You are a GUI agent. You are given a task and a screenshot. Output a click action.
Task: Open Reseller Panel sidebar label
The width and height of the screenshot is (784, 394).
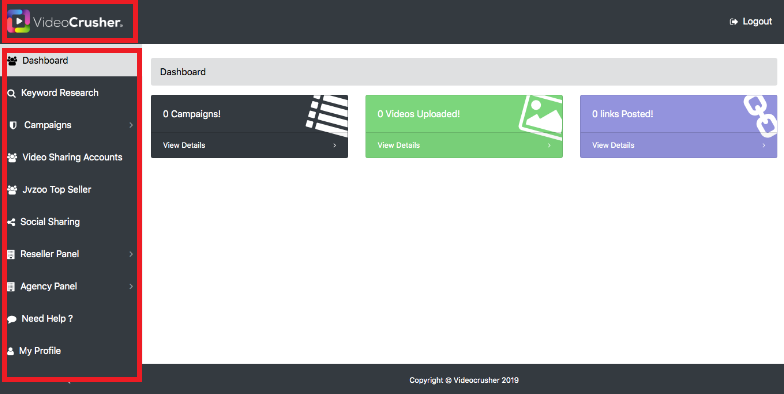[x=50, y=254]
